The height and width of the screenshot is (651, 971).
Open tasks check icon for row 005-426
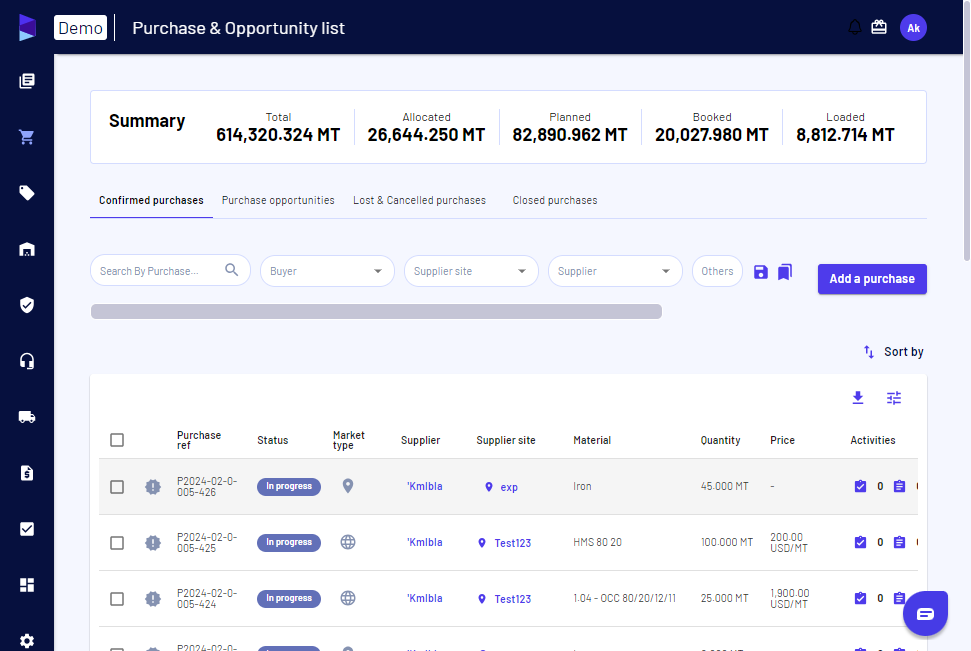tap(860, 486)
